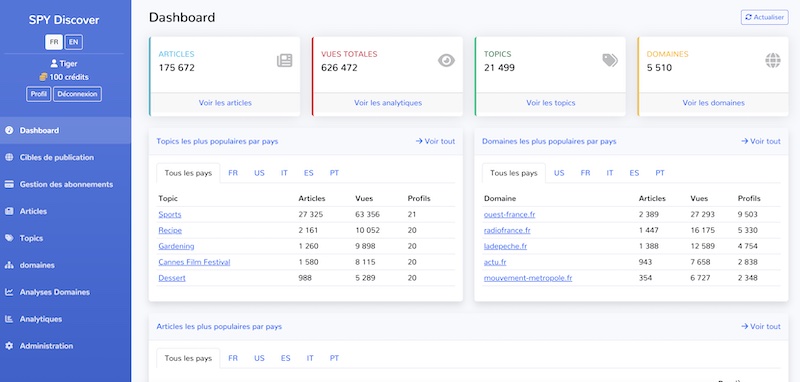Viewport: 800px width, 382px height.
Task: Click the card icon beside Gestion des abonnements
Action: [x=9, y=185]
